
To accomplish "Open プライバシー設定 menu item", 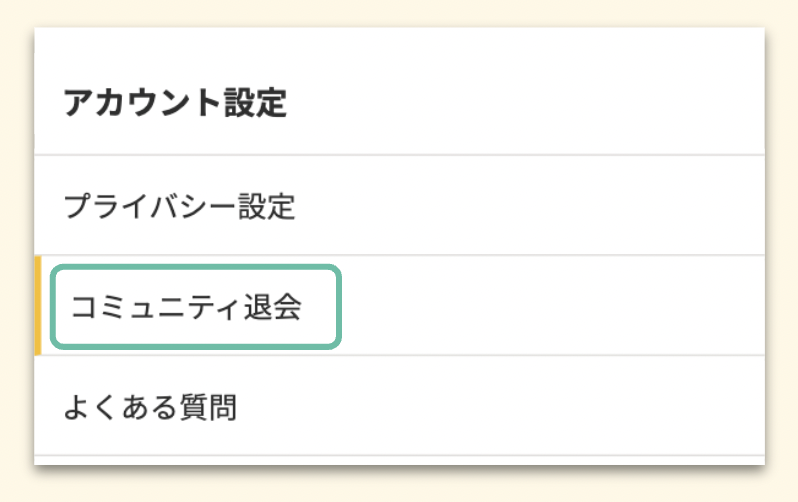I will pyautogui.click(x=179, y=207).
